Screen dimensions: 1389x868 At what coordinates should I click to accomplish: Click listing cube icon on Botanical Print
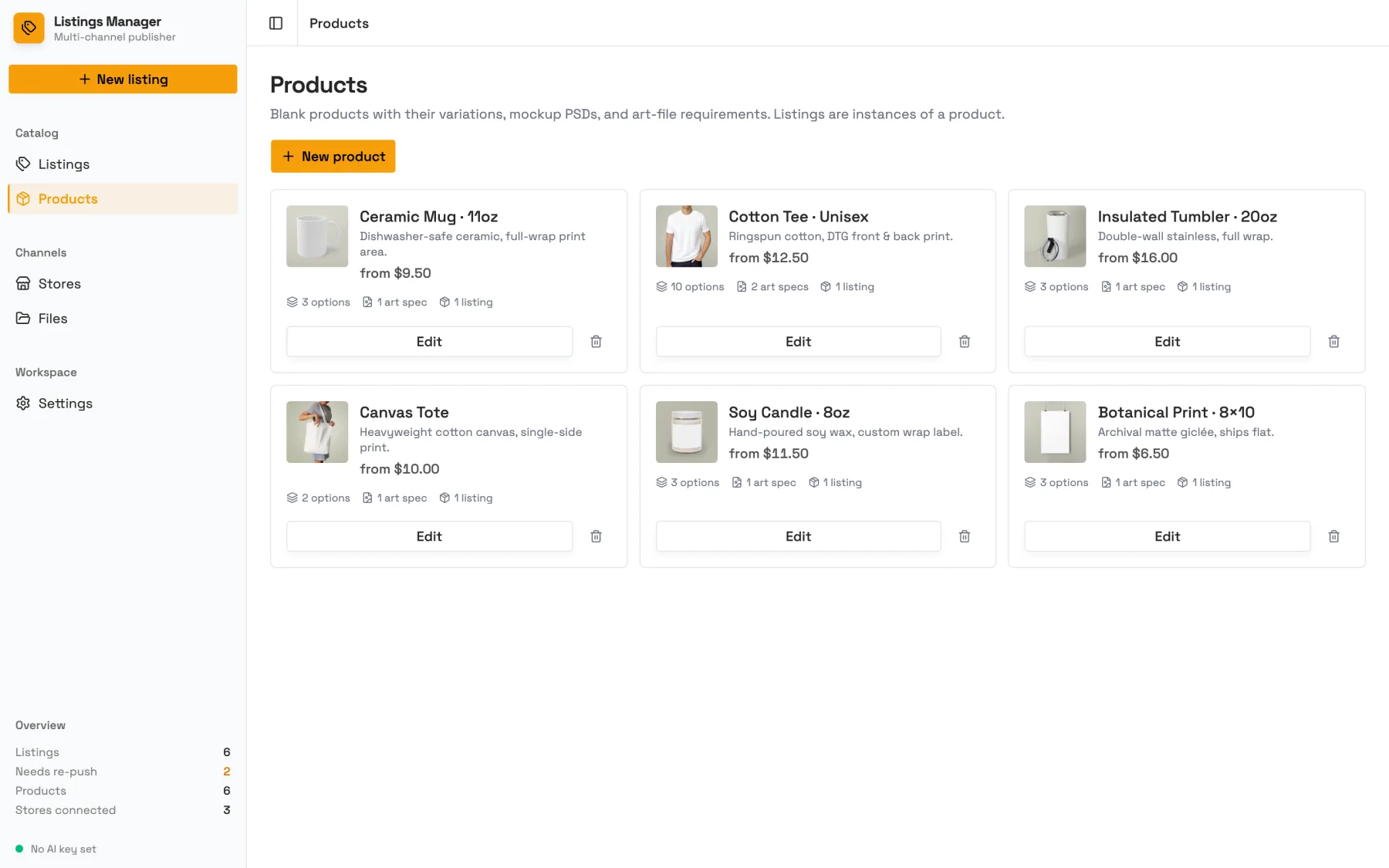(x=1182, y=482)
